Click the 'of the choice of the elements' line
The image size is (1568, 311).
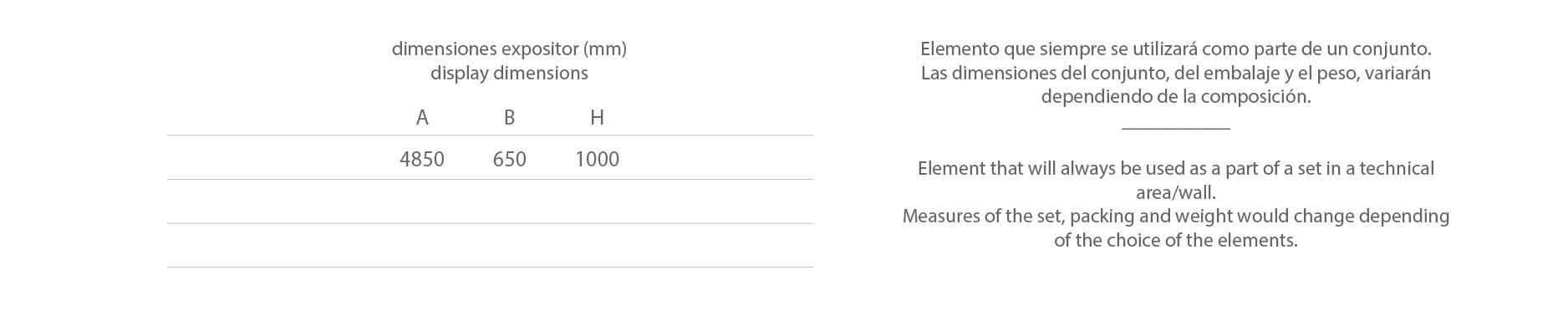[1176, 241]
